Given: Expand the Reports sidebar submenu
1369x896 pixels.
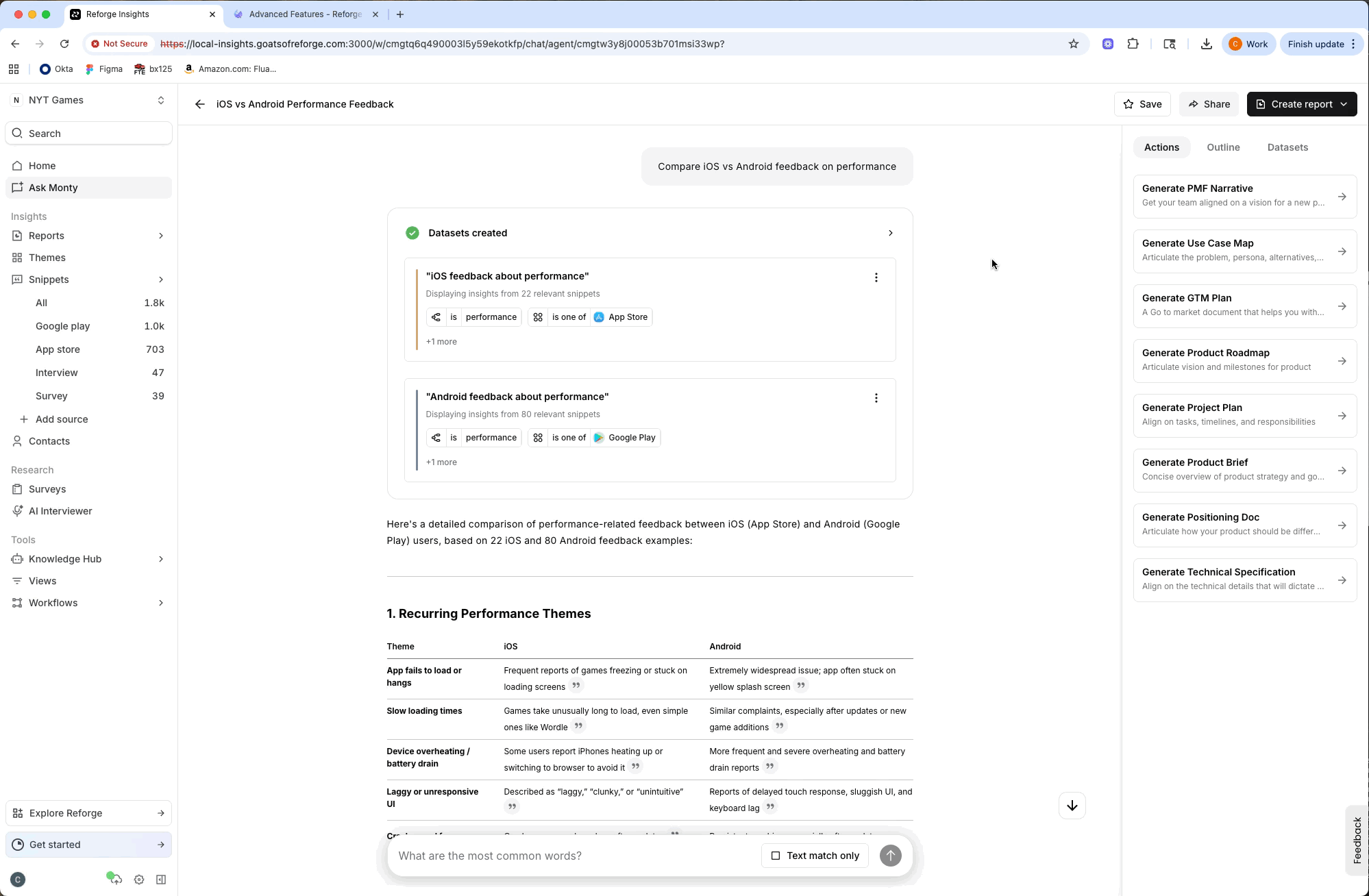Looking at the screenshot, I should point(161,236).
